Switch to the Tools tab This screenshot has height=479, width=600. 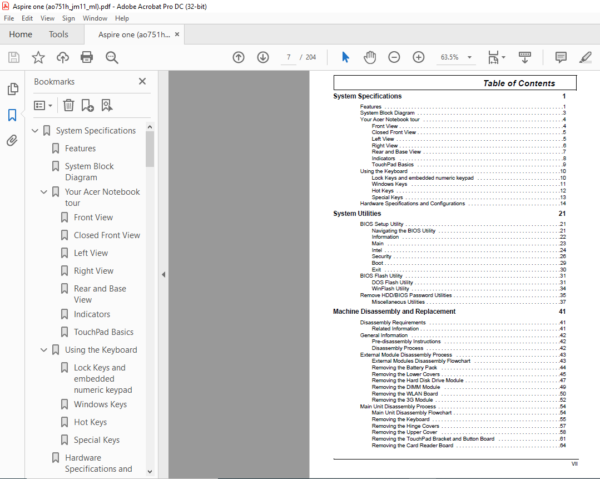(59, 34)
